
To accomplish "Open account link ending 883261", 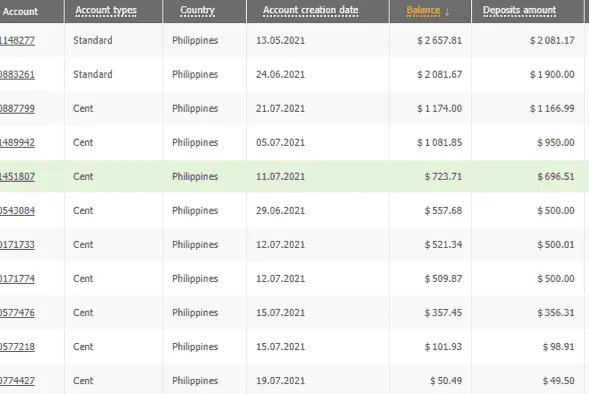I will 17,74.
